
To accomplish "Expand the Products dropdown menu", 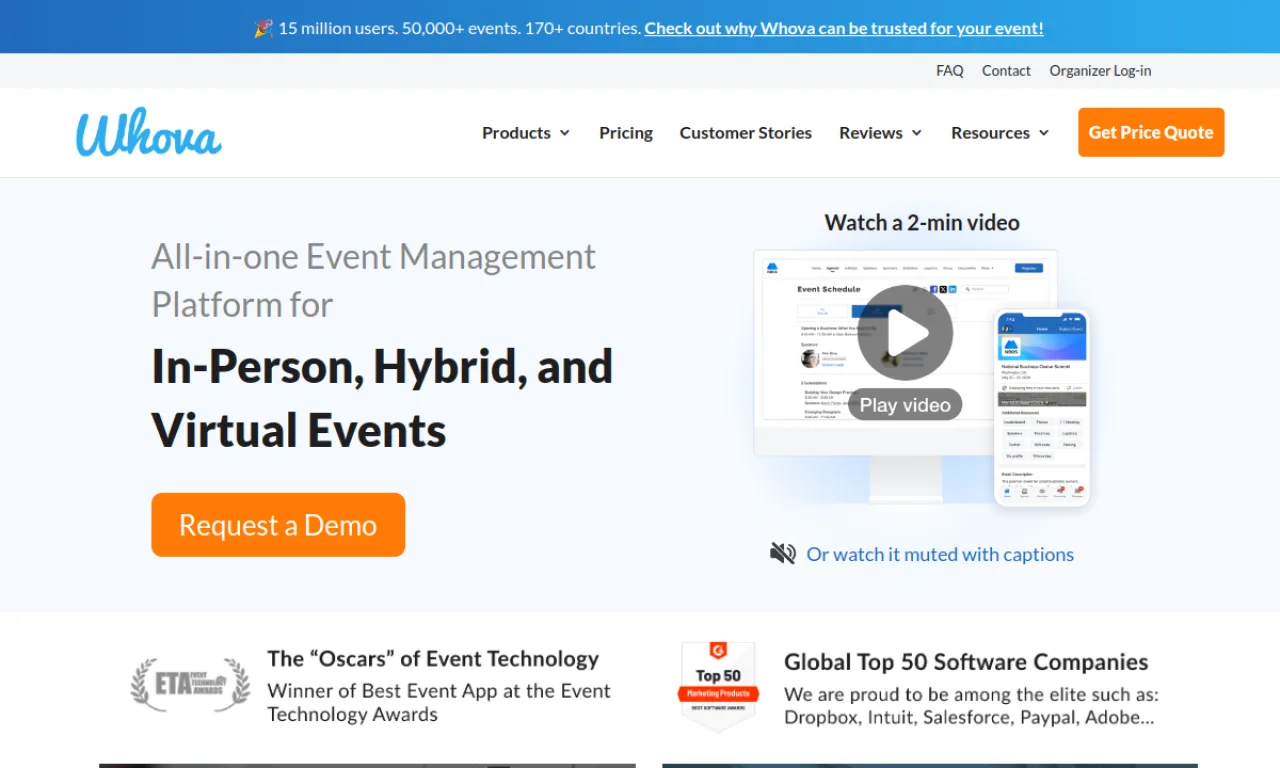I will pyautogui.click(x=526, y=133).
